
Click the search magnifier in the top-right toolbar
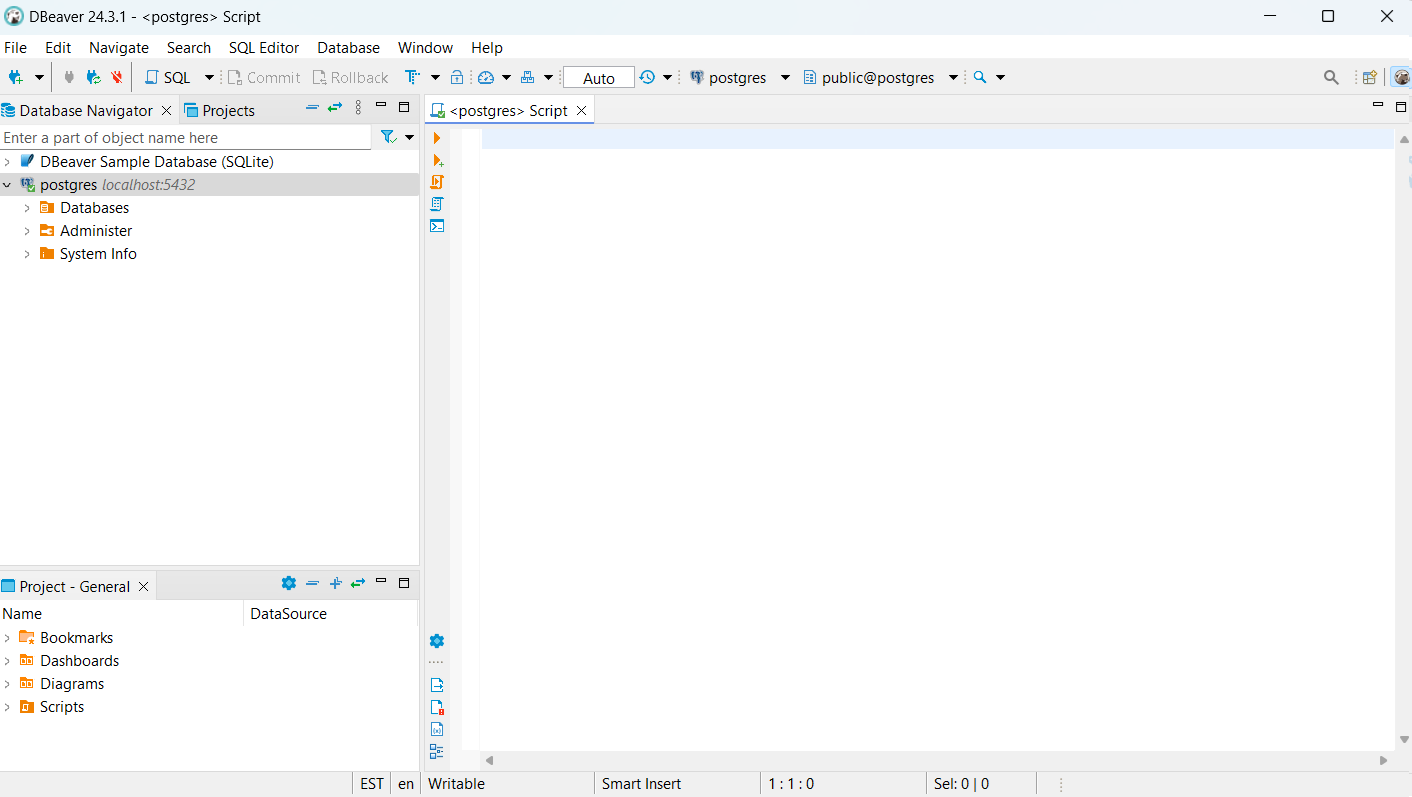click(x=1330, y=76)
